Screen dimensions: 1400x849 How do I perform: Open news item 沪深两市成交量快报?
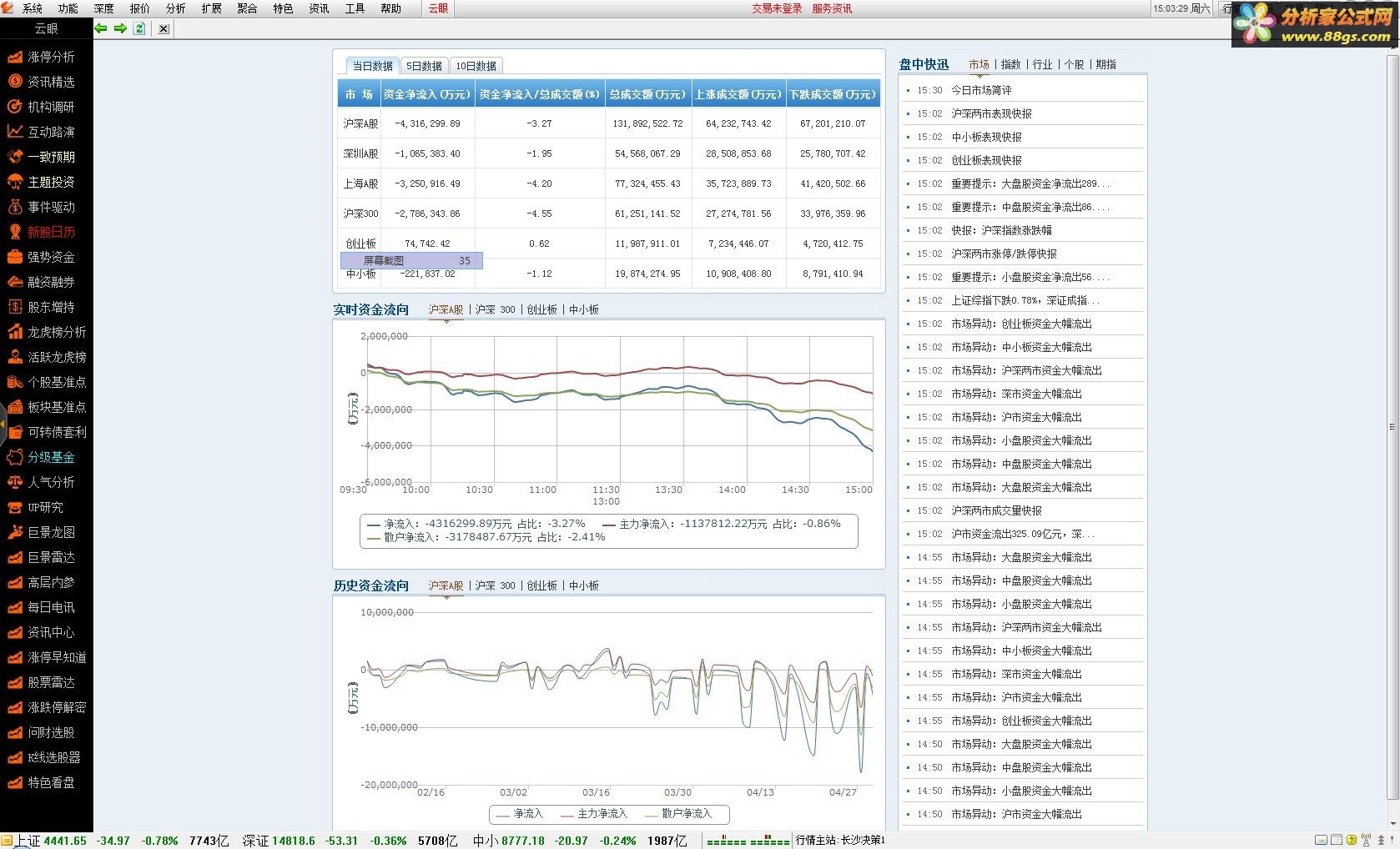tap(996, 510)
